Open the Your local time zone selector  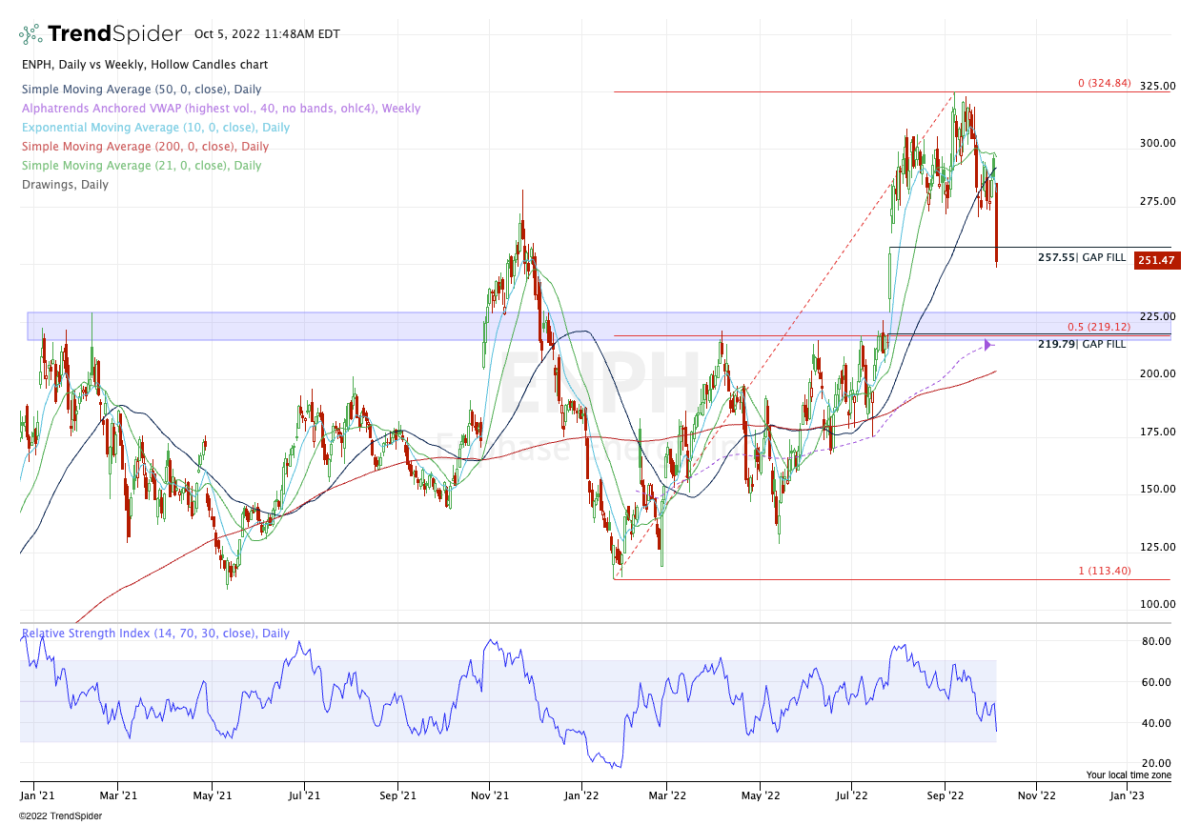coord(1128,774)
